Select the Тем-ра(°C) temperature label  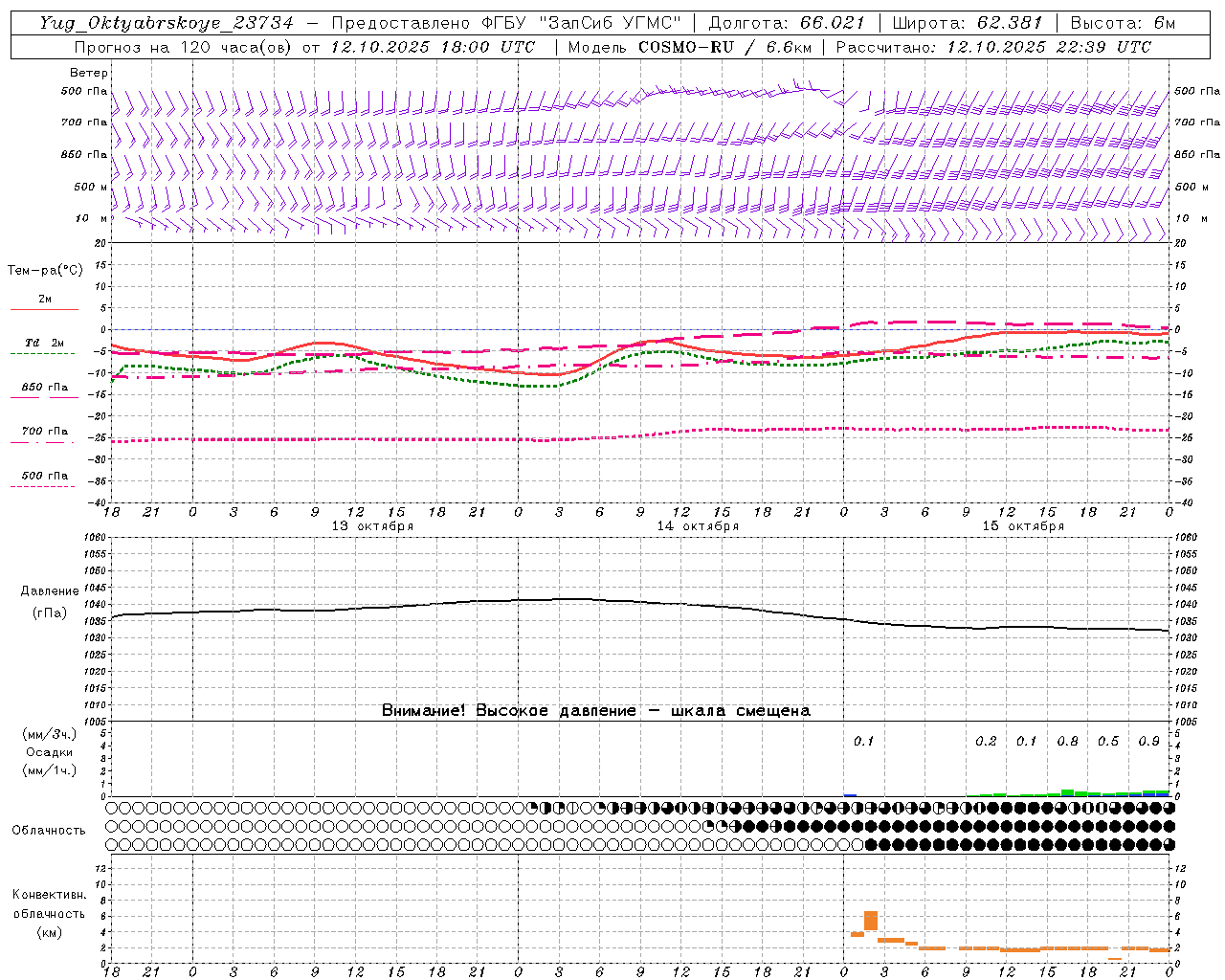[x=45, y=270]
